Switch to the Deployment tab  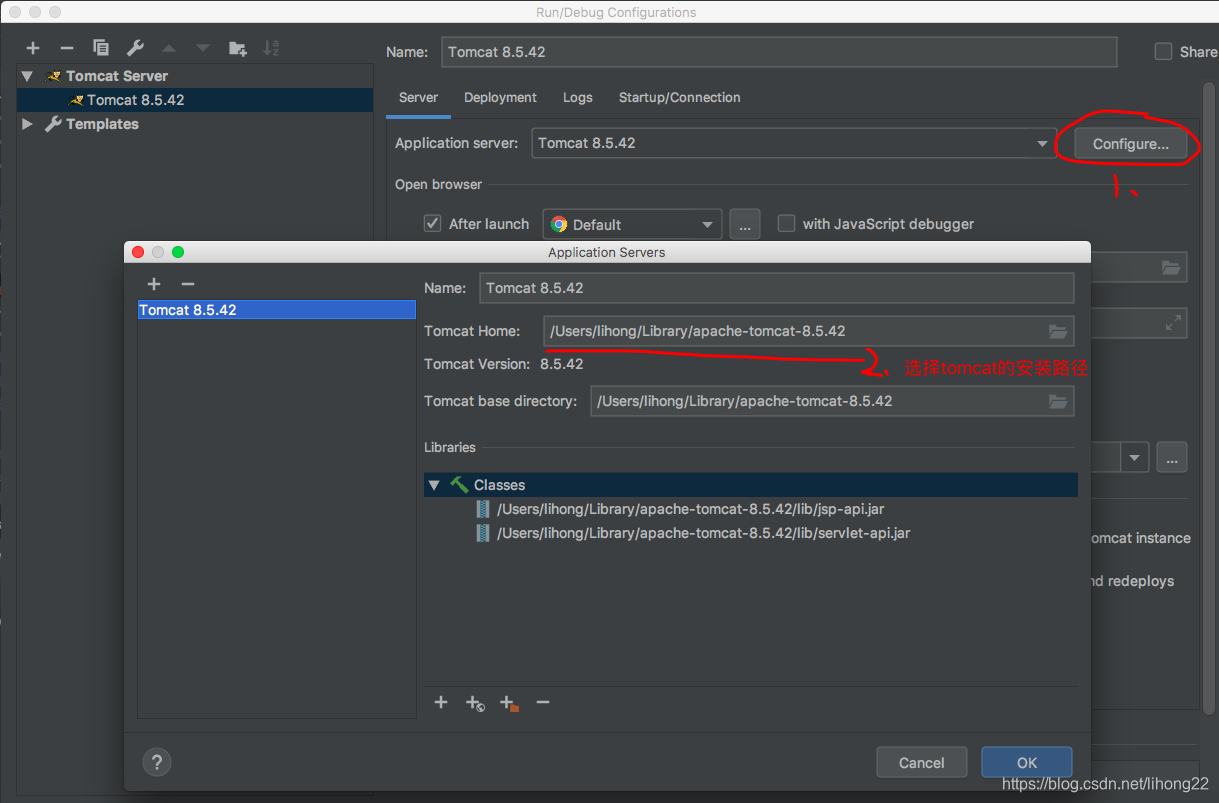click(x=500, y=98)
